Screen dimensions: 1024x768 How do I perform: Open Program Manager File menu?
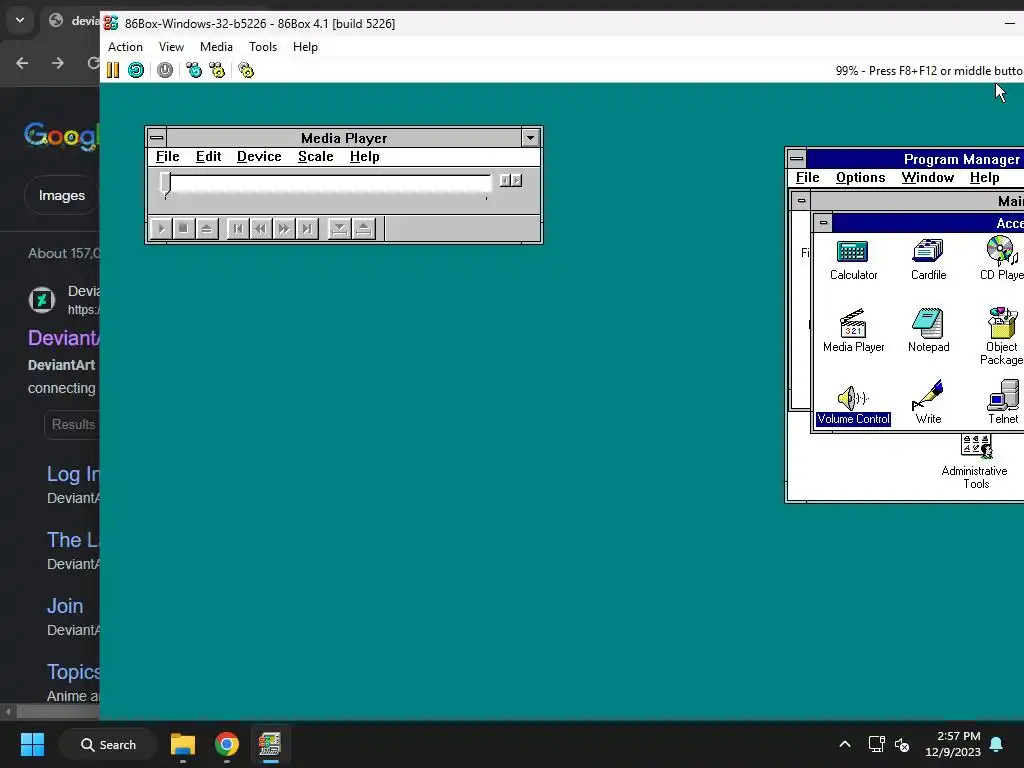[x=807, y=178]
